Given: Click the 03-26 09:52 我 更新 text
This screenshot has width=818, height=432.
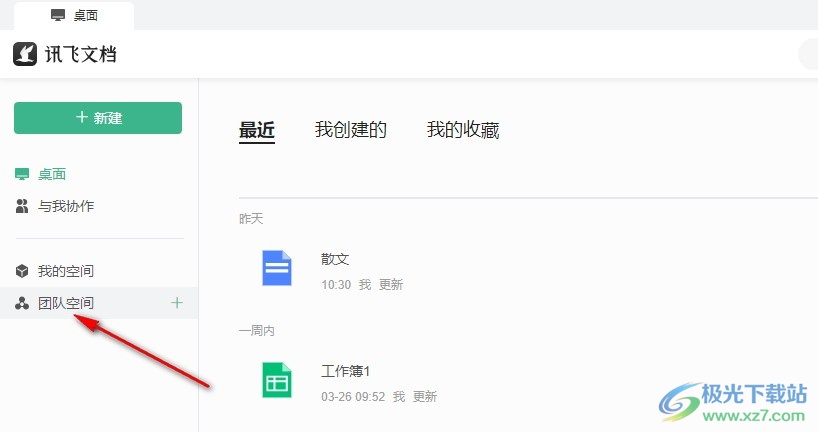Looking at the screenshot, I should coord(379,397).
